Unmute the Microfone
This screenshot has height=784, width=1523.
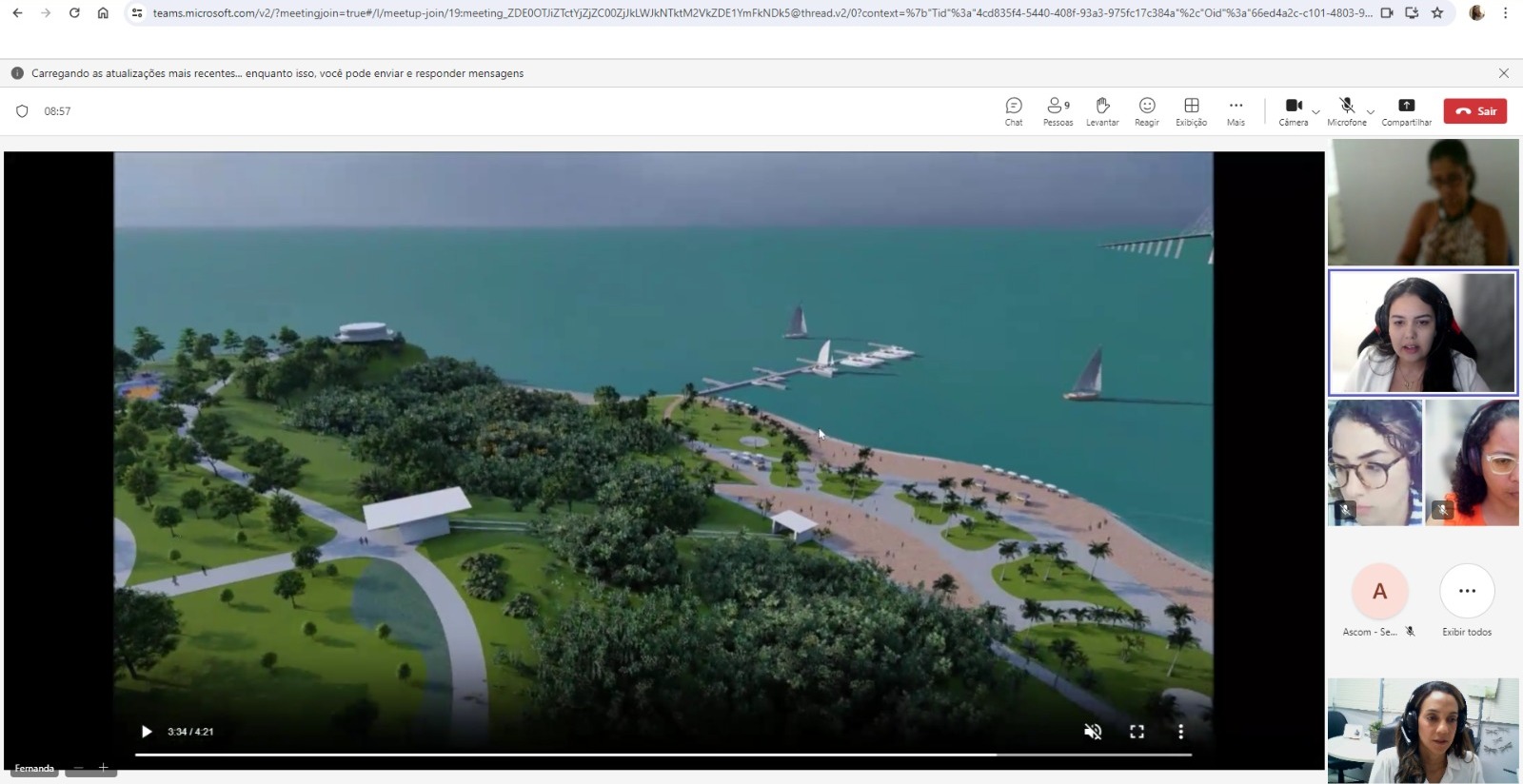[x=1346, y=110]
